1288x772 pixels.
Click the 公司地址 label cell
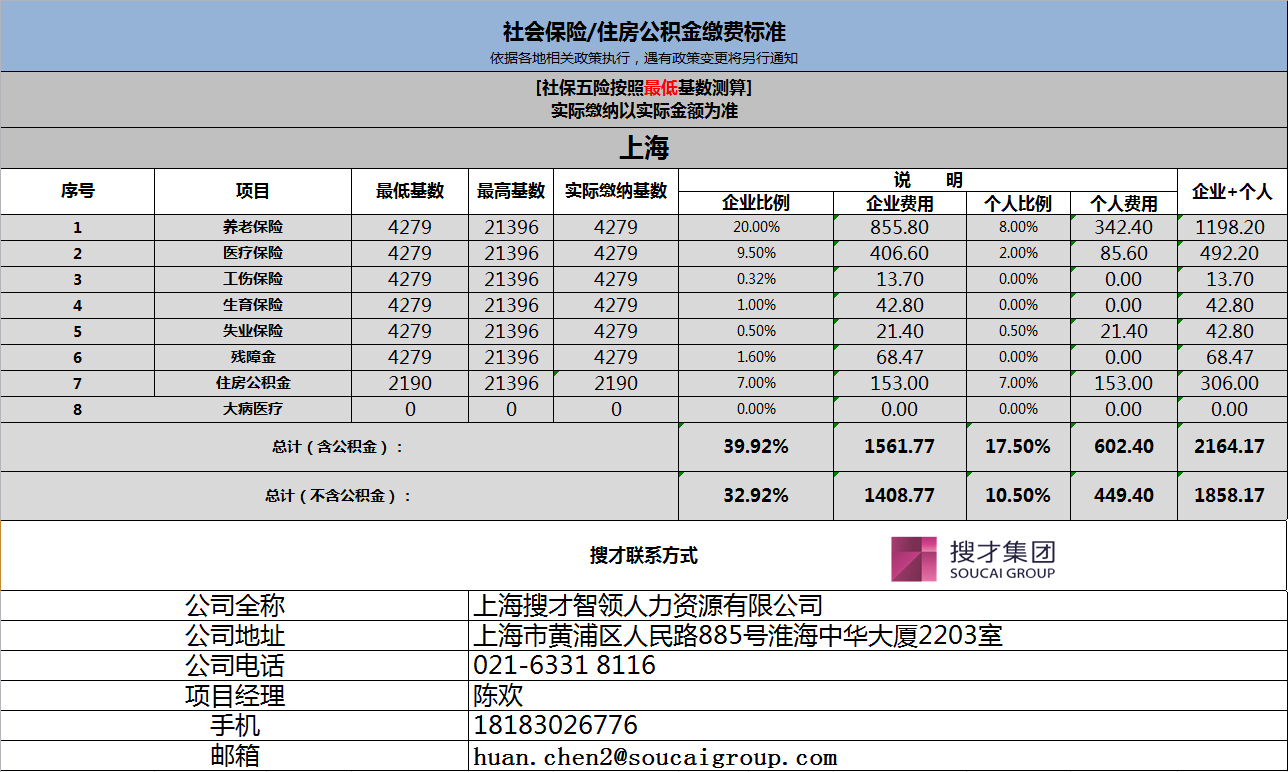pyautogui.click(x=235, y=636)
